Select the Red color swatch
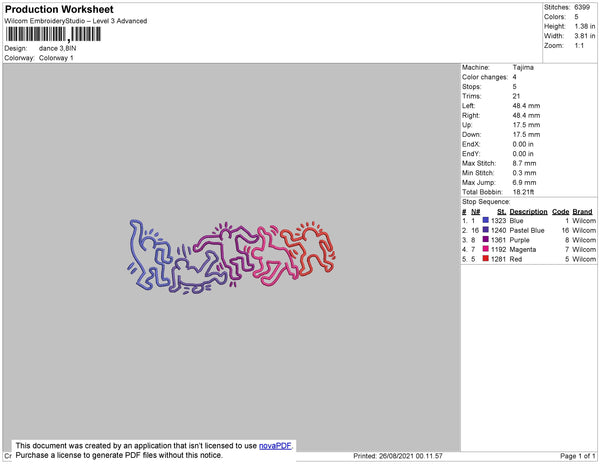The height and width of the screenshot is (464, 600). click(x=486, y=259)
